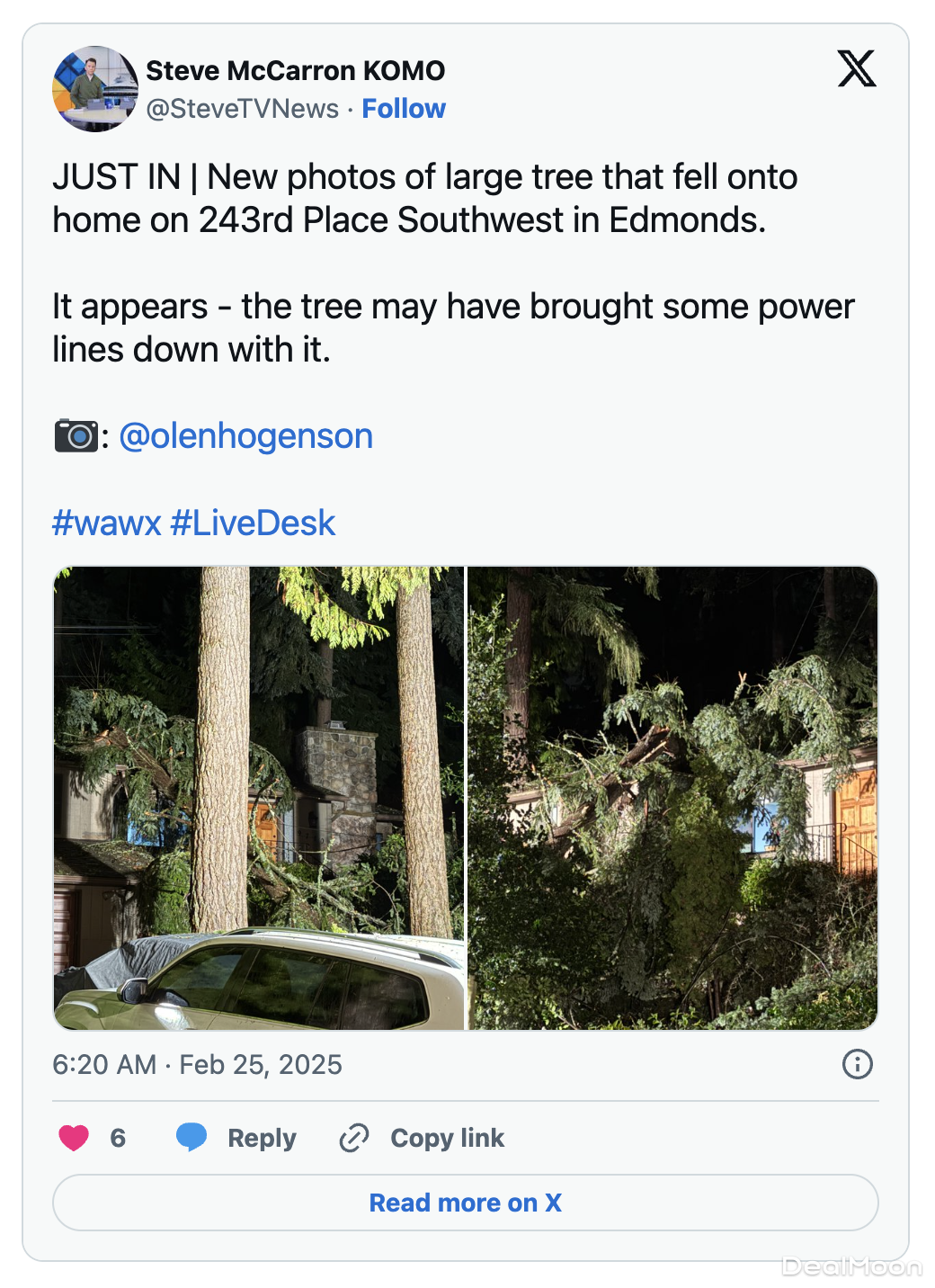935x1288 pixels.
Task: Open the #wawx hashtag
Action: click(107, 523)
